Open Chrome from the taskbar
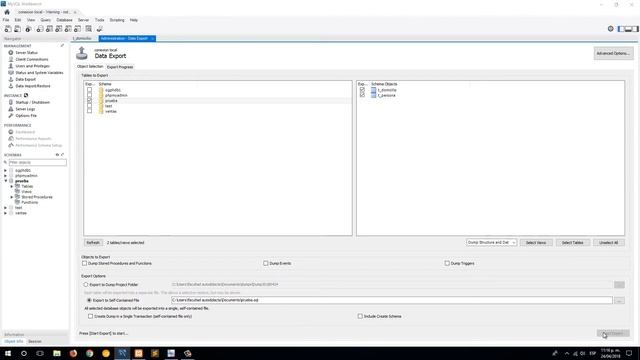Screen dimensions: 640x360 coord(89,353)
